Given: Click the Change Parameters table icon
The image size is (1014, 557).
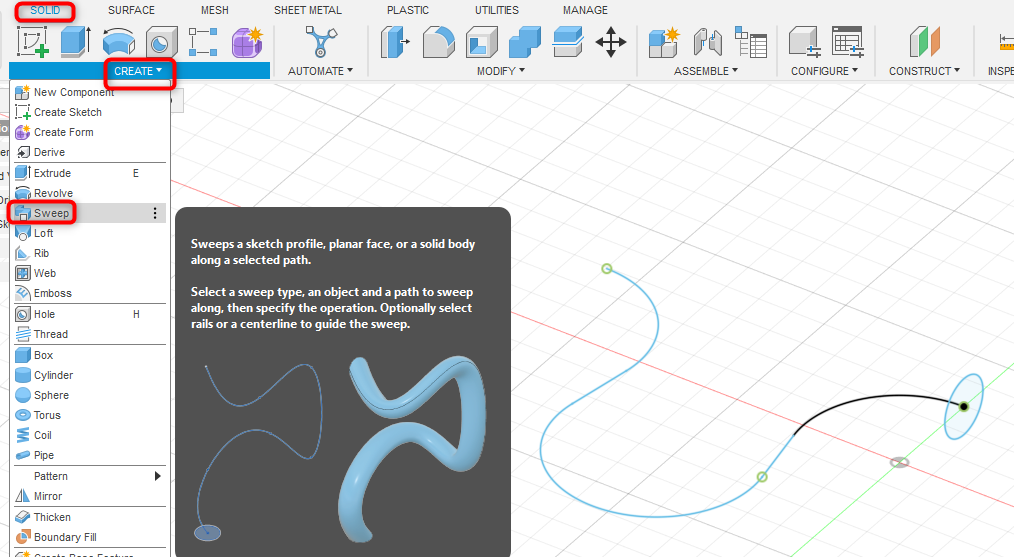Looking at the screenshot, I should pos(848,42).
